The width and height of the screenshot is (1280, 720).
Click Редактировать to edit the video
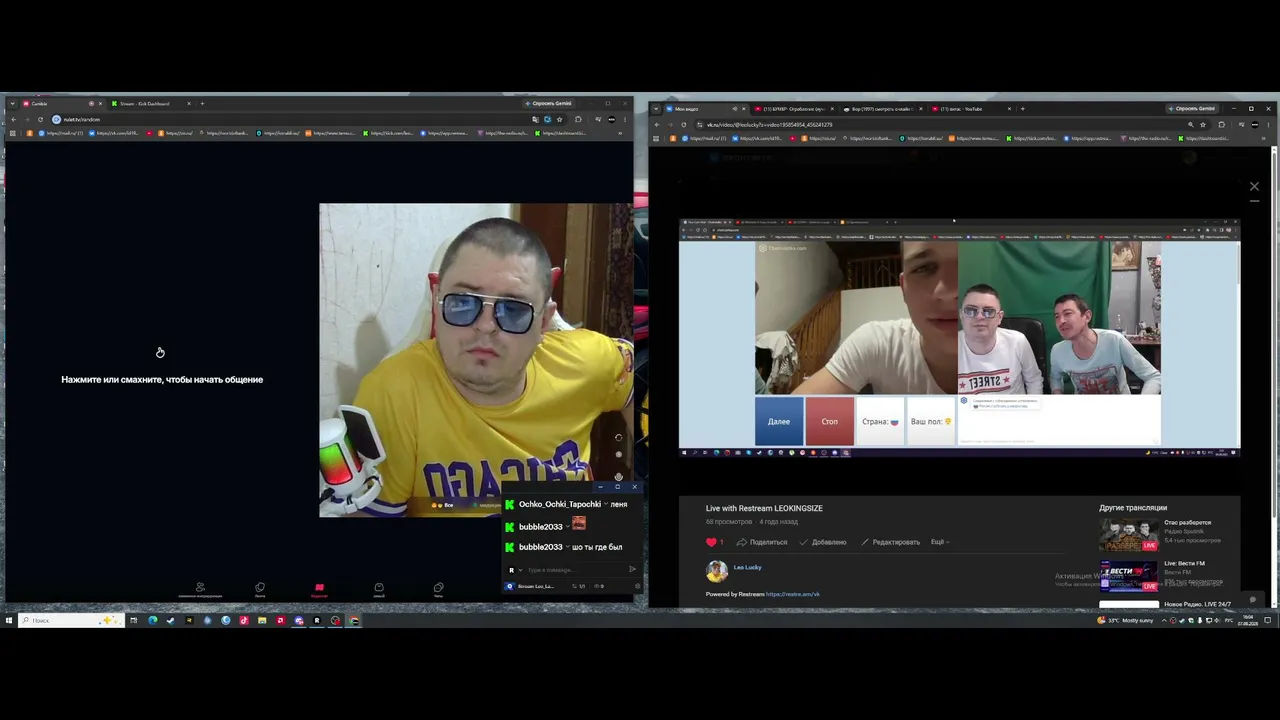point(890,542)
